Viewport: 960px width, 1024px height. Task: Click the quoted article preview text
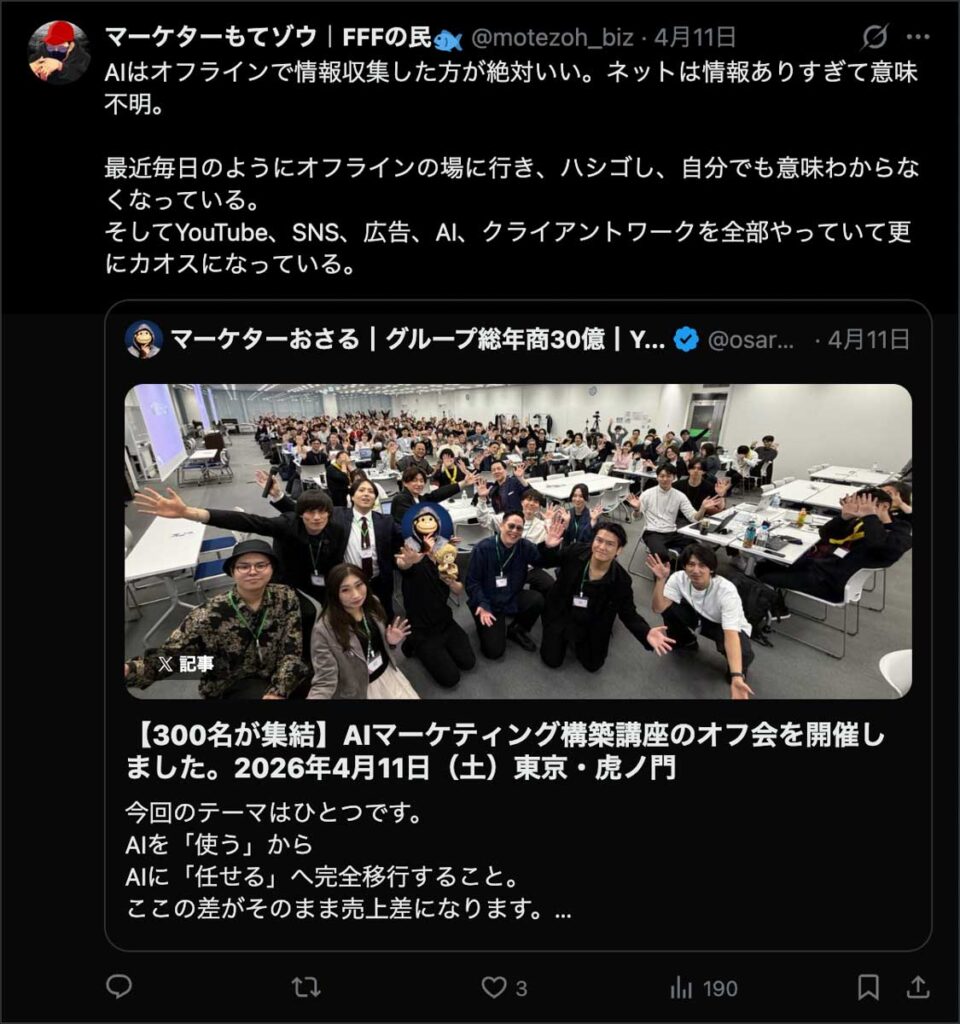tap(348, 861)
